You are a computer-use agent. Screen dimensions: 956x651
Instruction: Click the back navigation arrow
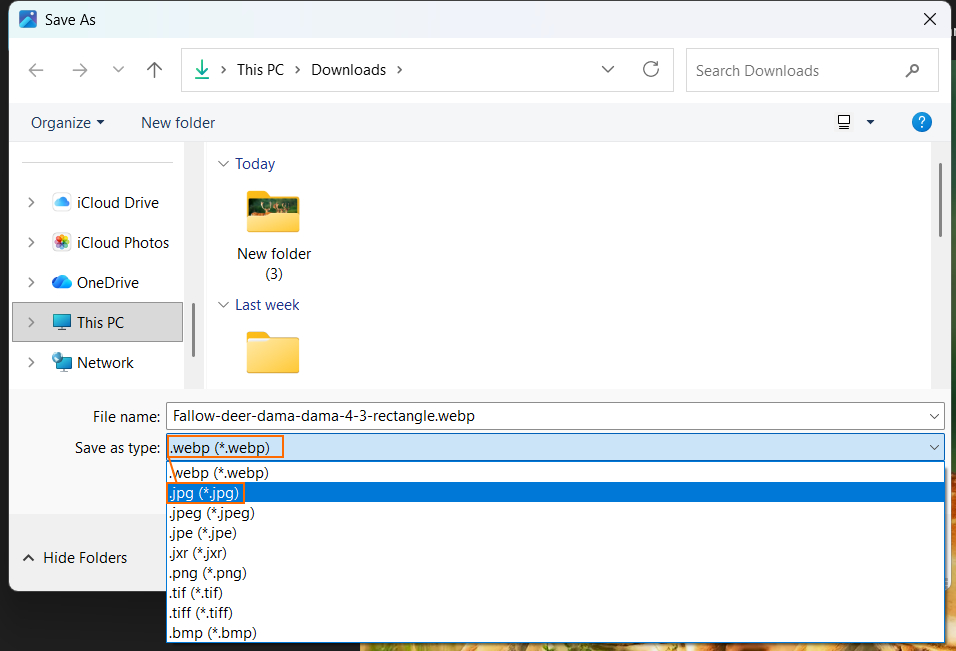click(36, 70)
